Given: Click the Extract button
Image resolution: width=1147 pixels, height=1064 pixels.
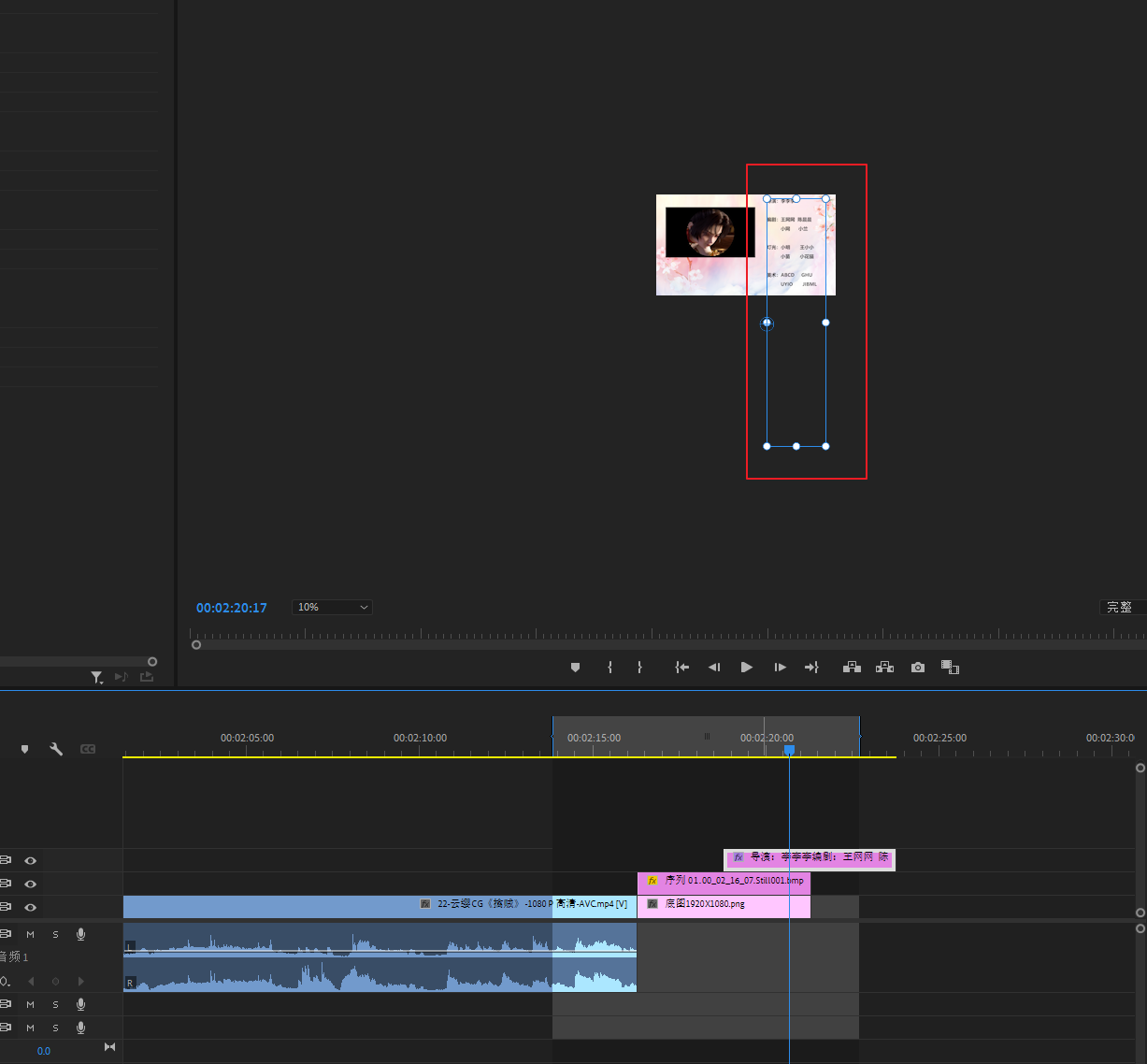Looking at the screenshot, I should tap(884, 668).
